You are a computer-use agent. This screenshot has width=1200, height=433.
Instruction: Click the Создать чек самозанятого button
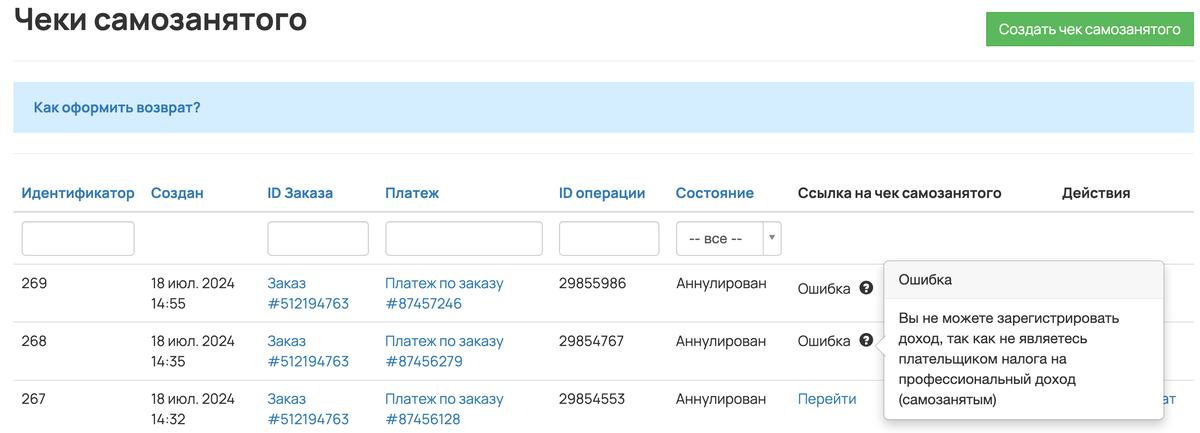(1090, 29)
